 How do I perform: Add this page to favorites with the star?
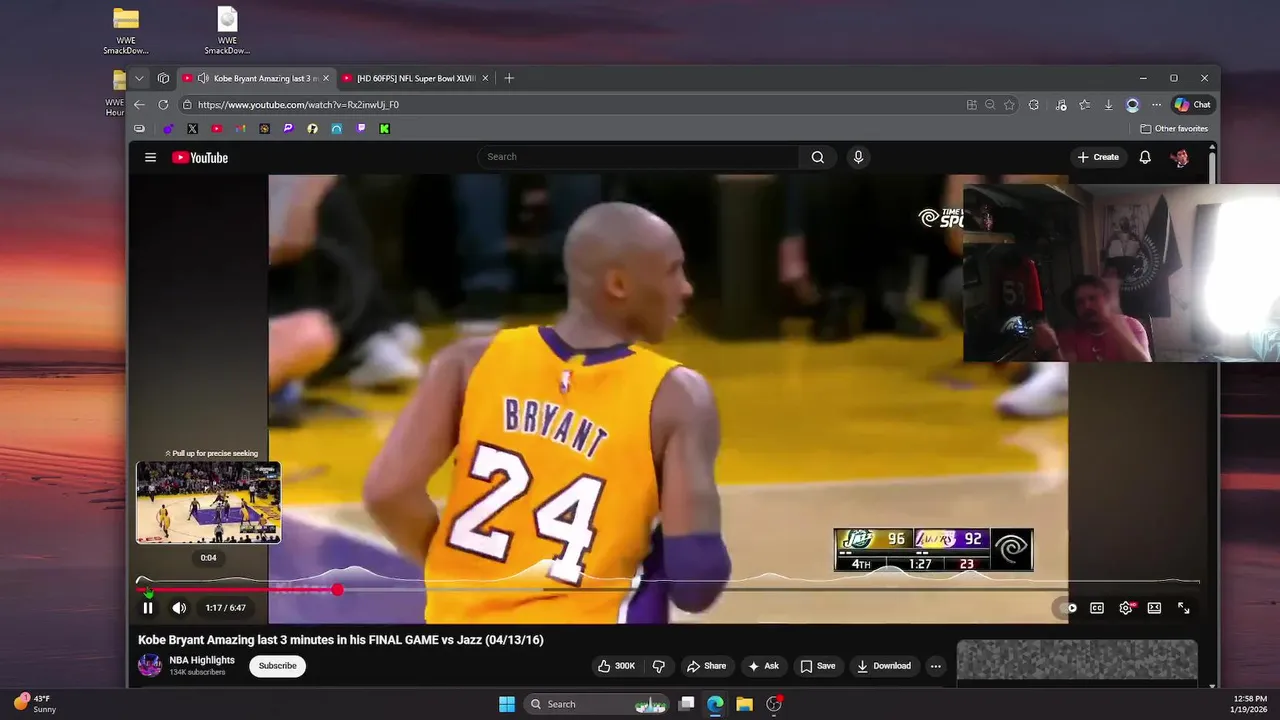click(1010, 105)
